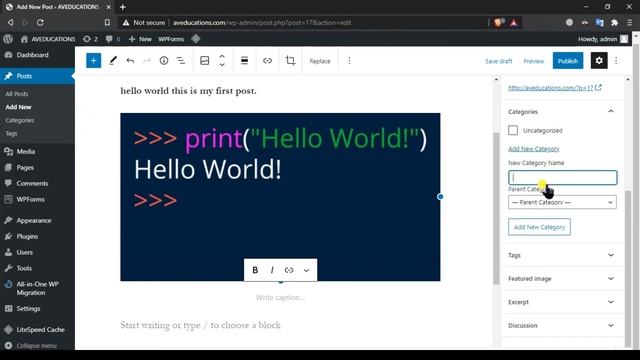
Task: Move block up with the arrow
Action: click(x=222, y=56)
